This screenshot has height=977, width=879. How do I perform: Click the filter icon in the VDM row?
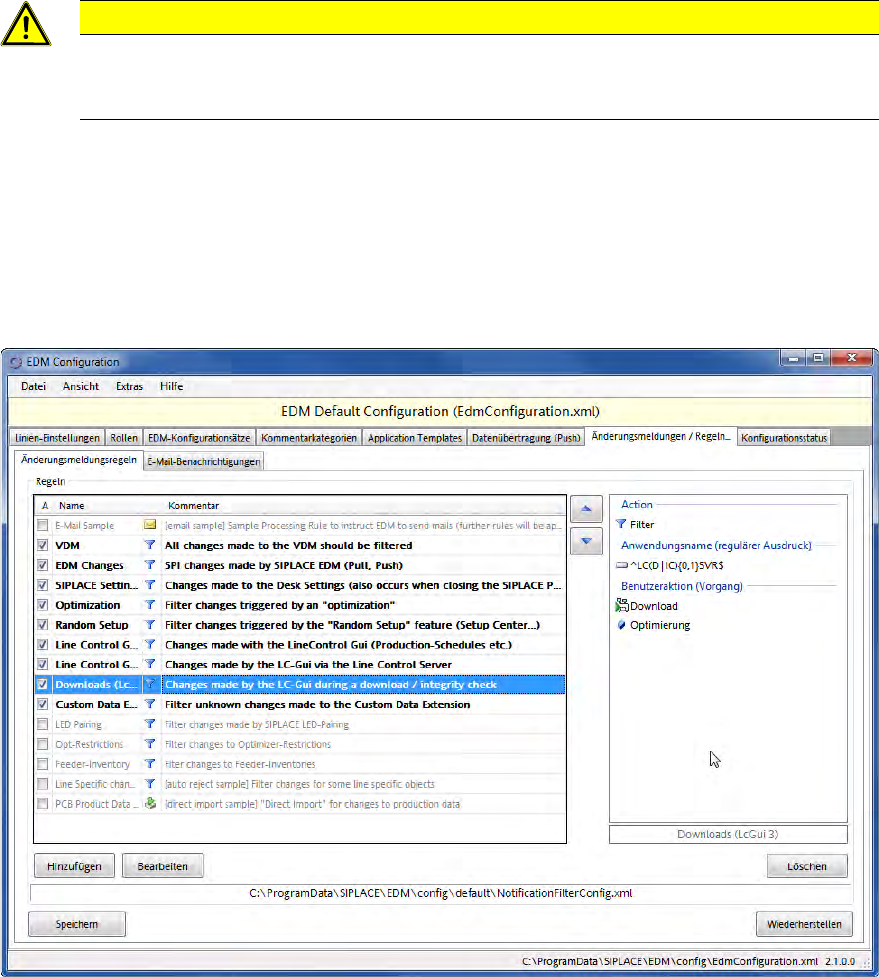(150, 545)
